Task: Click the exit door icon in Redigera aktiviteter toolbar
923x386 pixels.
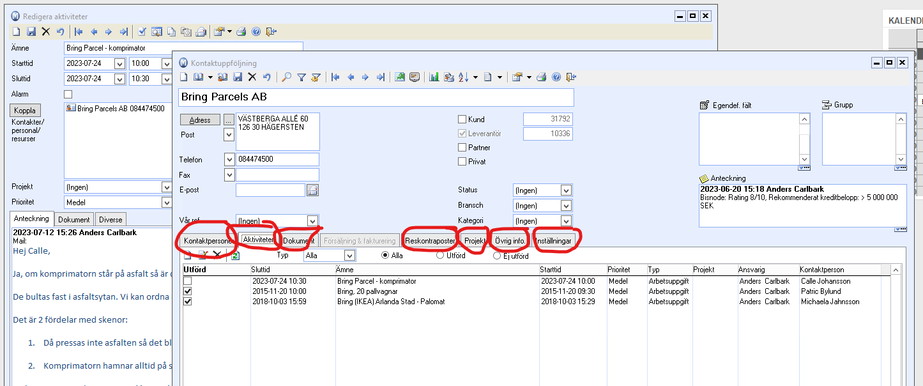Action: 271,32
